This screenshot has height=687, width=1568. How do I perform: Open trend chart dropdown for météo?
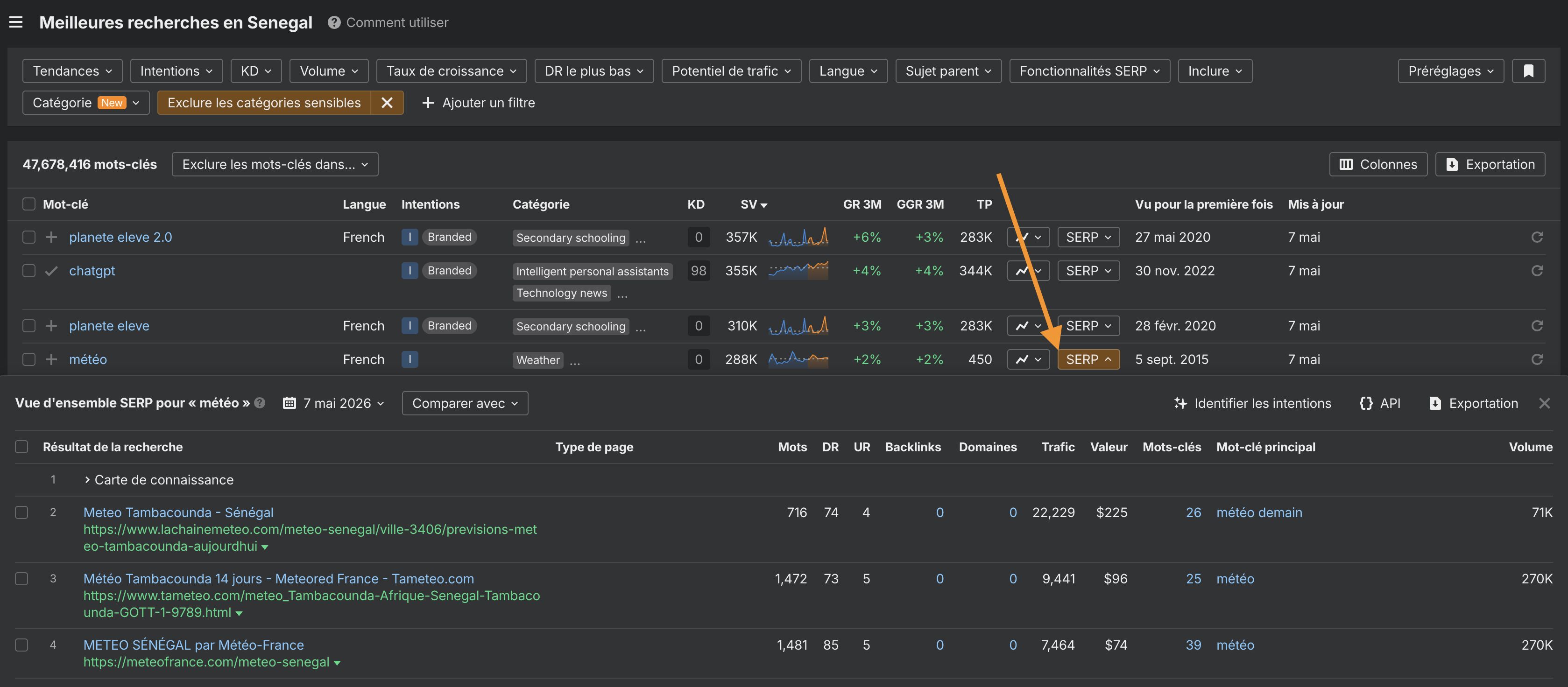click(x=1028, y=360)
